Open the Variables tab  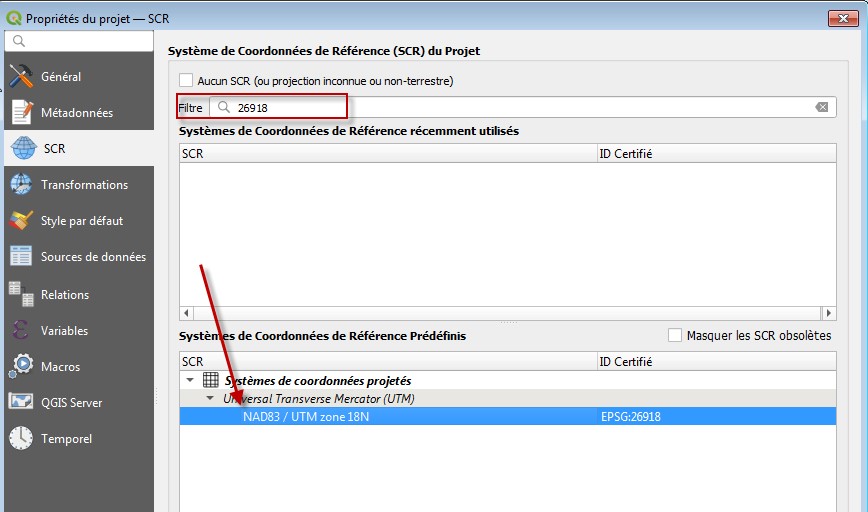coord(79,330)
